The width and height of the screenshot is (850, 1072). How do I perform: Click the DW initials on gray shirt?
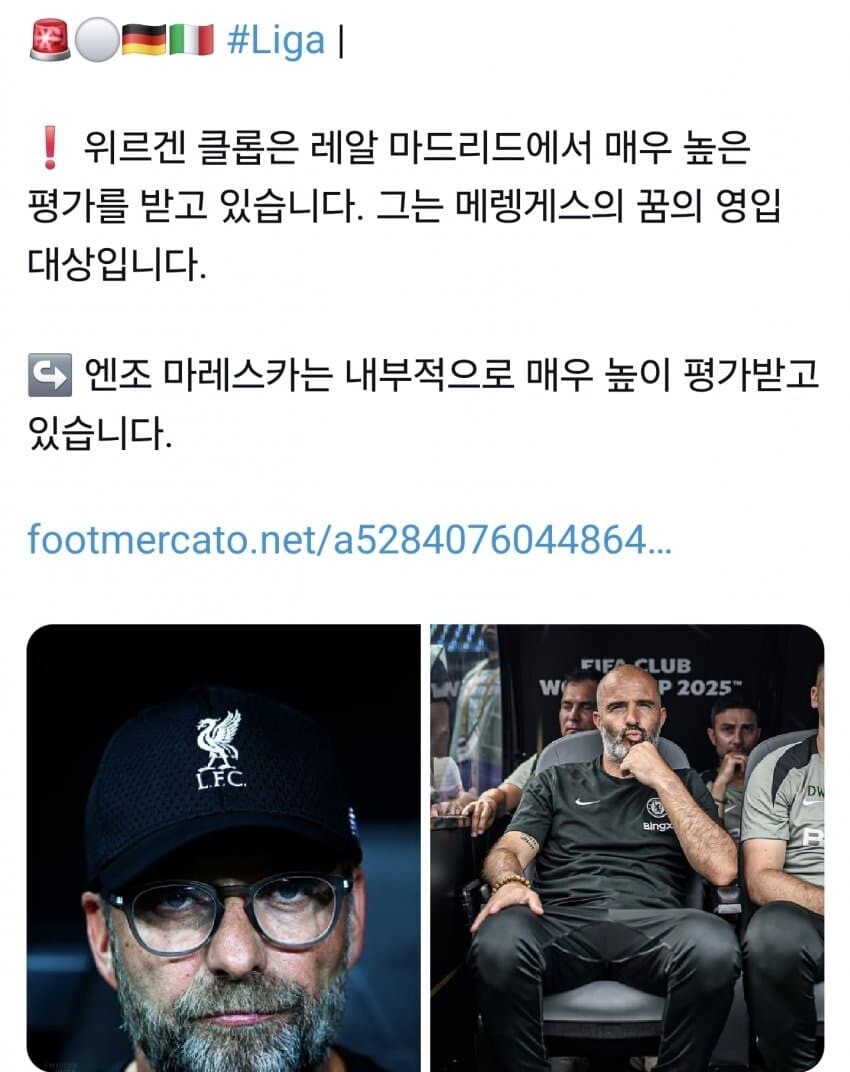[814, 791]
